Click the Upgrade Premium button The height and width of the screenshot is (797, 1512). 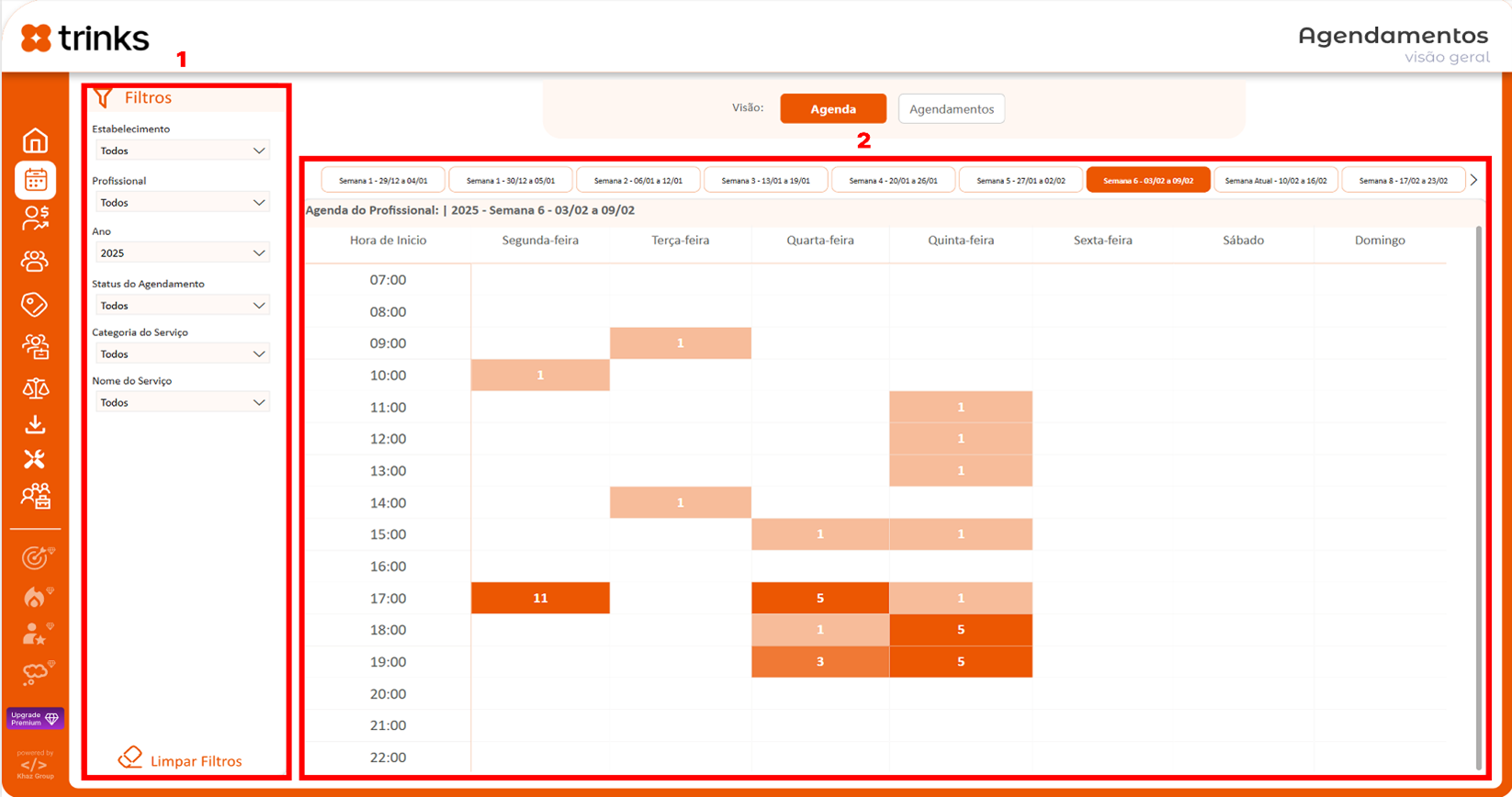click(35, 718)
